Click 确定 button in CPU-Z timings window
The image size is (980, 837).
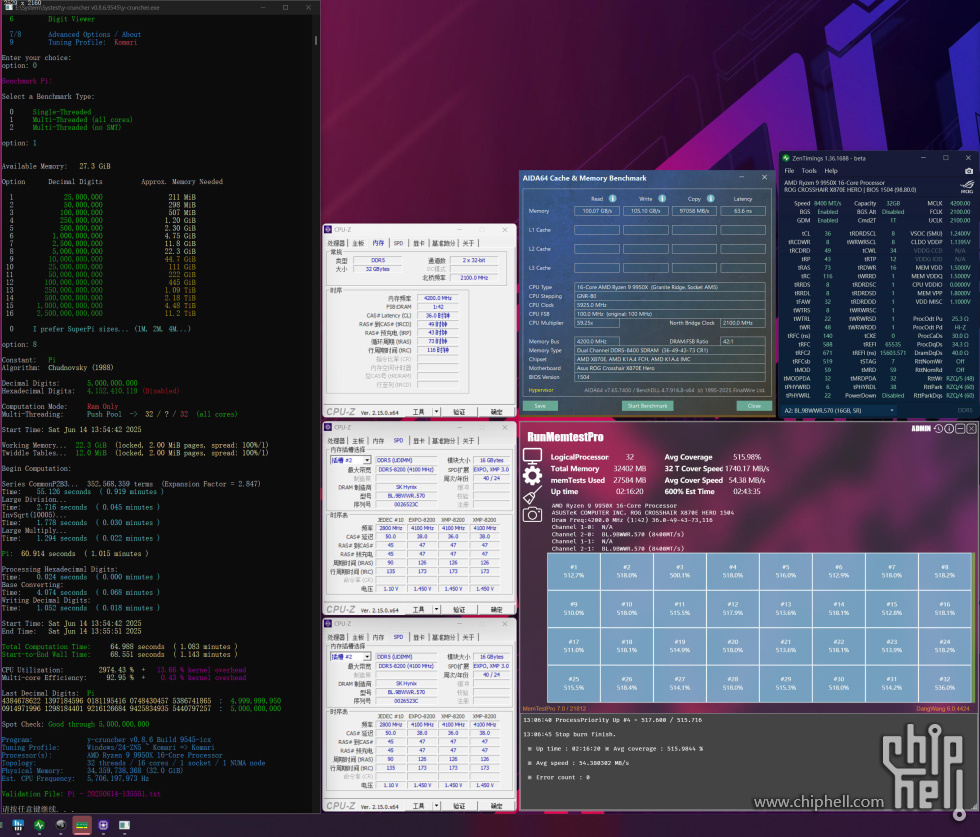click(x=496, y=412)
